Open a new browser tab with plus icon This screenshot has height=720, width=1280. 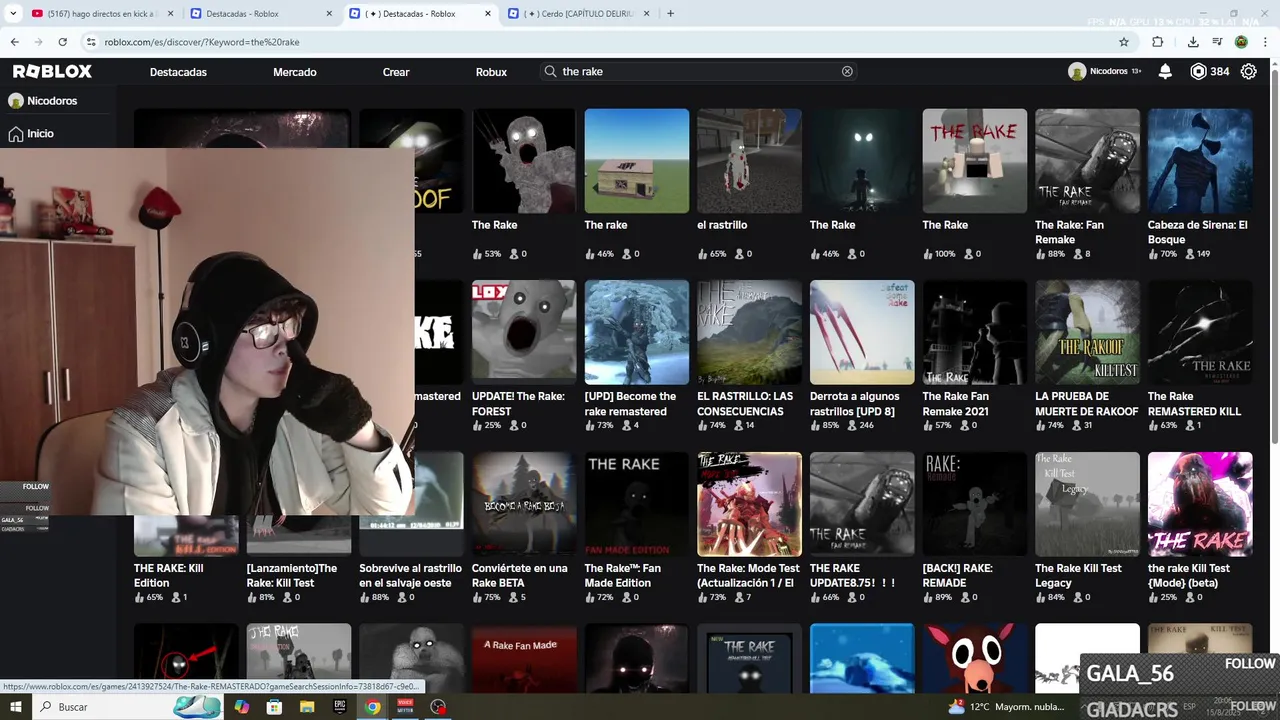click(x=670, y=13)
